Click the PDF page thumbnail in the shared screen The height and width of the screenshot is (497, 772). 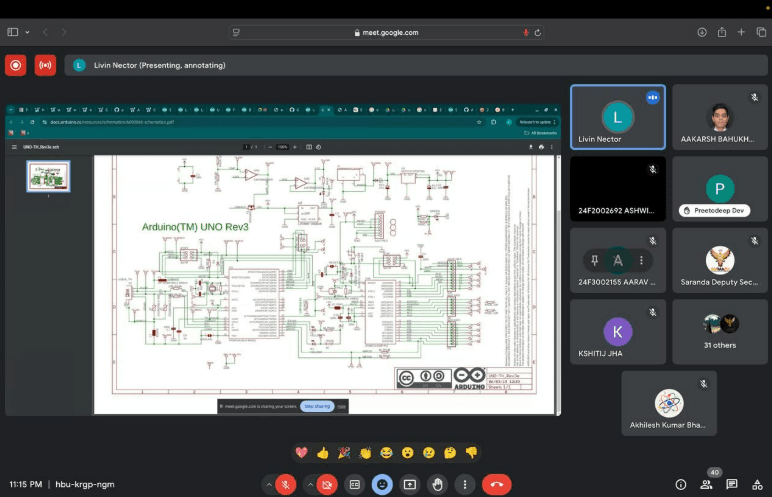48,176
